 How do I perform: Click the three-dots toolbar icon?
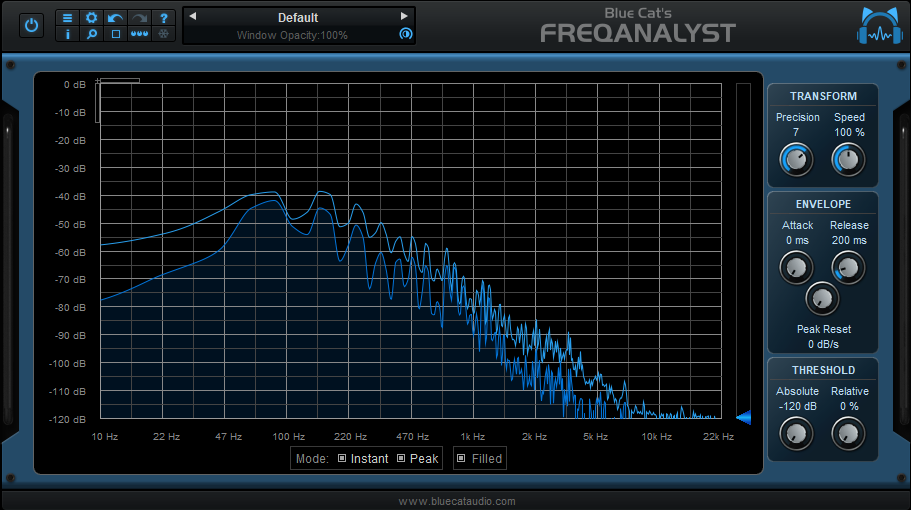139,34
